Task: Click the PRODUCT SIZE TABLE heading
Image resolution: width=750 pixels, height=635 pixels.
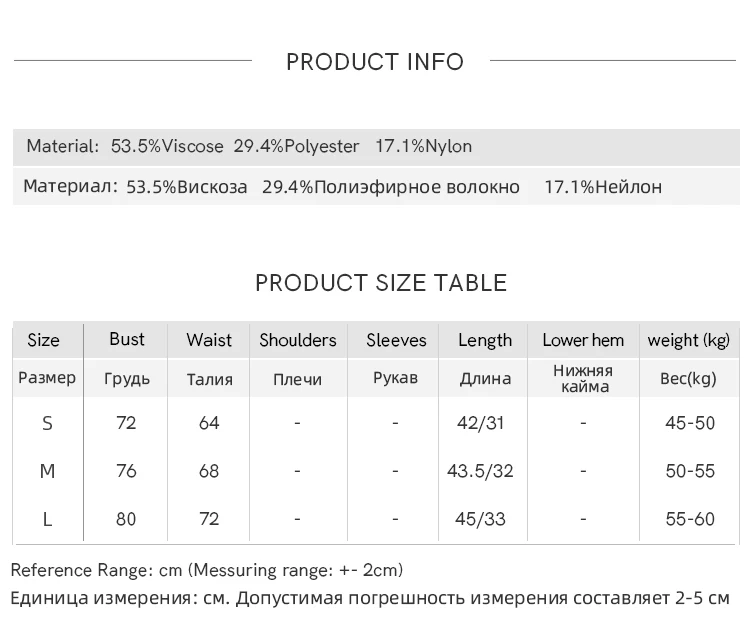Action: pyautogui.click(x=380, y=283)
